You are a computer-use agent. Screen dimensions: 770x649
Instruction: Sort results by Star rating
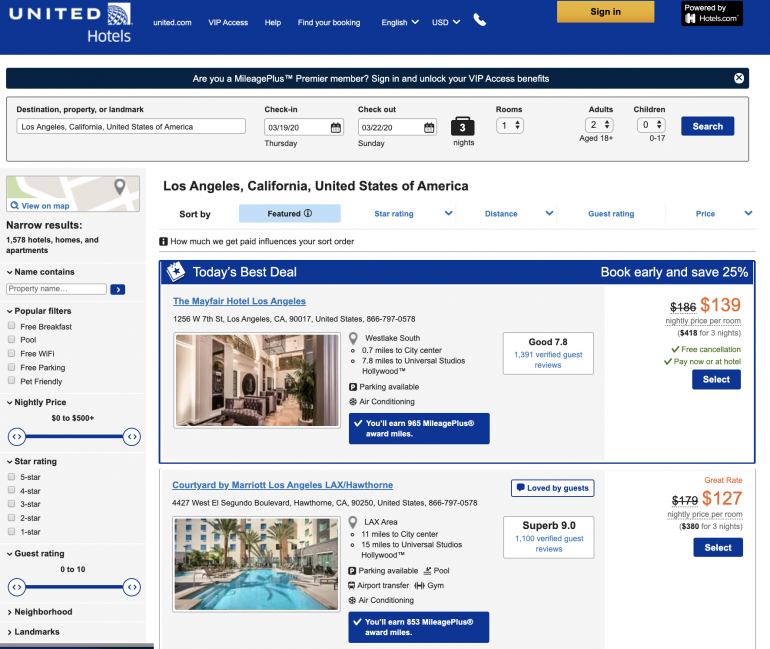pos(413,213)
